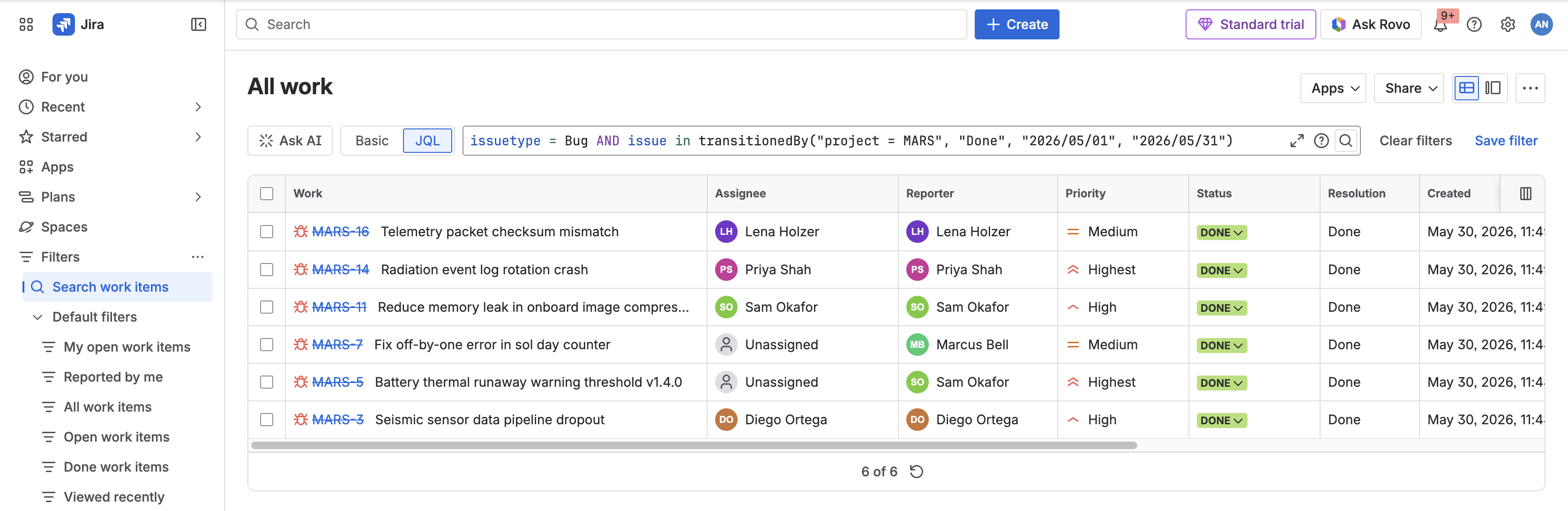1568x511 pixels.
Task: Click Marcus Bell reporter avatar
Action: click(x=917, y=345)
